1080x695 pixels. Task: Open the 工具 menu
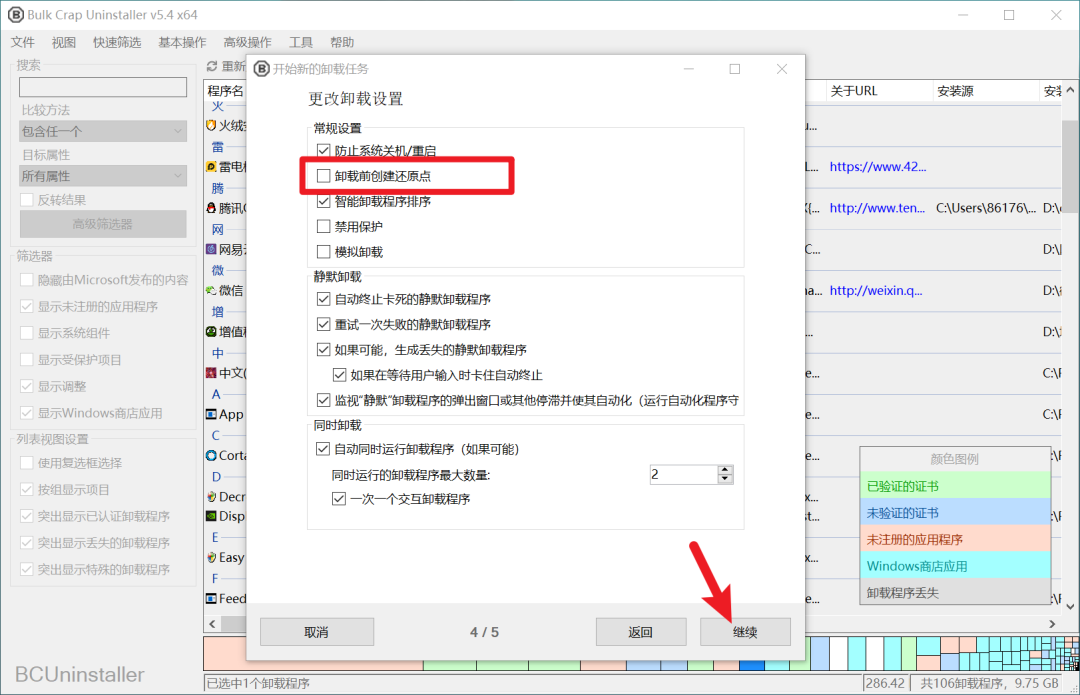[300, 42]
